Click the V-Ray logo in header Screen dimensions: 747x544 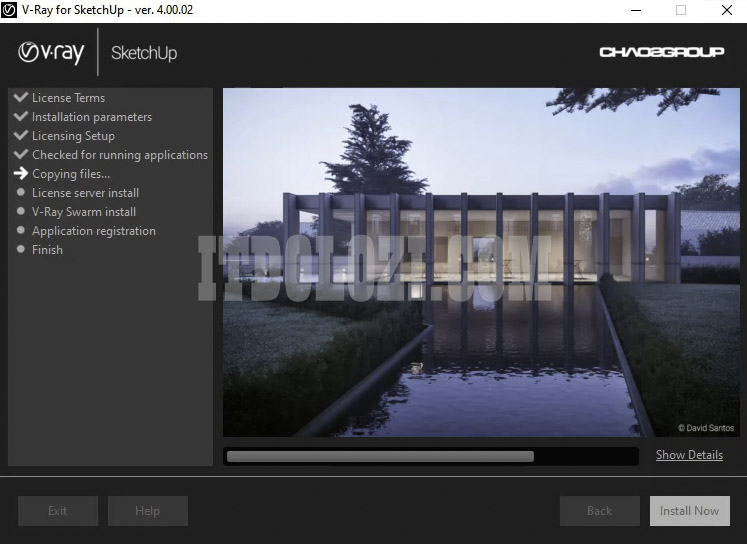point(51,52)
